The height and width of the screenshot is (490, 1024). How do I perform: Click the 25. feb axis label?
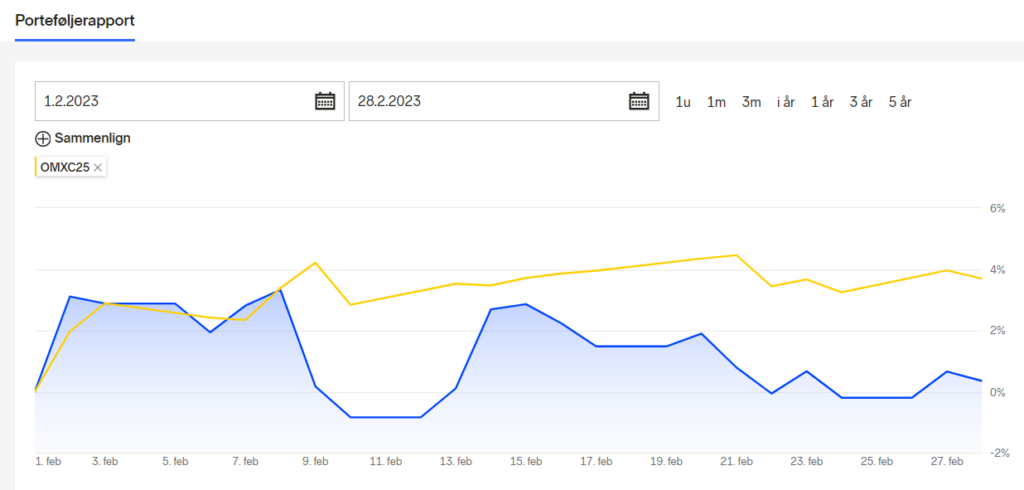[x=876, y=461]
